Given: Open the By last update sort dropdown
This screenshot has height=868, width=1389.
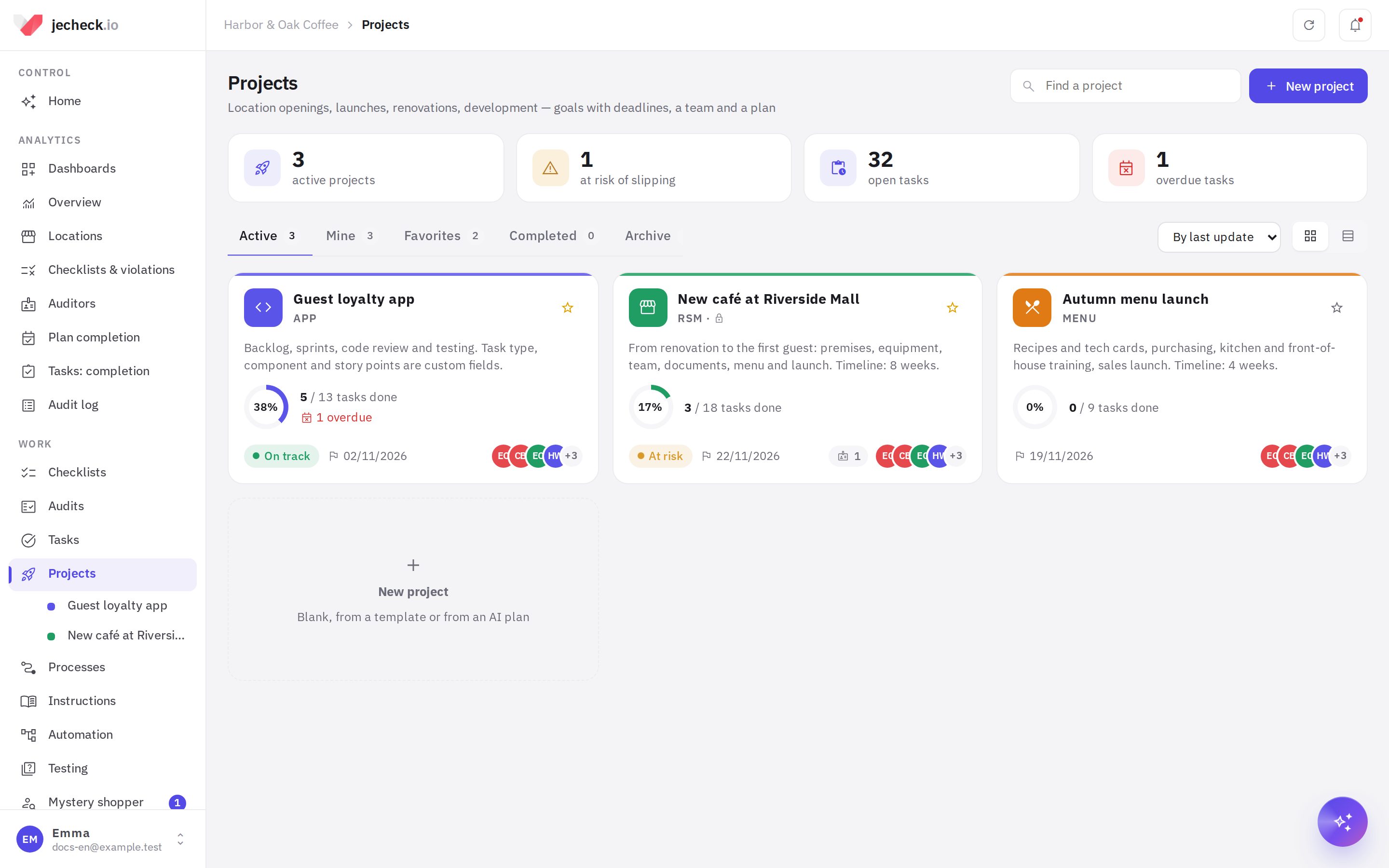Looking at the screenshot, I should coord(1219,237).
